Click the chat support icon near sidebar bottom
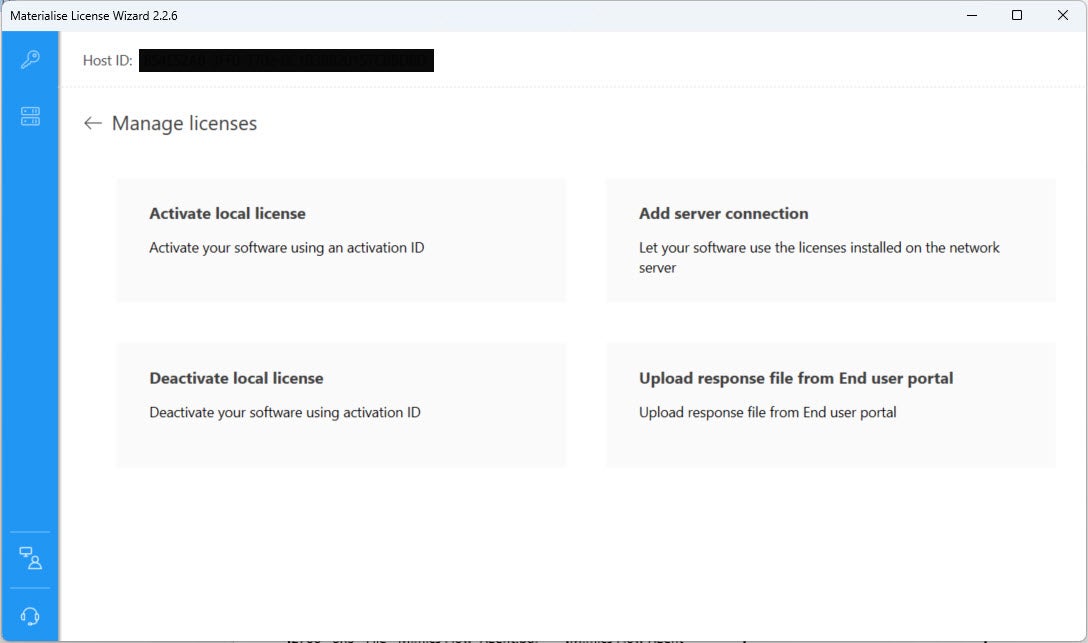Image resolution: width=1088 pixels, height=643 pixels. pos(30,558)
